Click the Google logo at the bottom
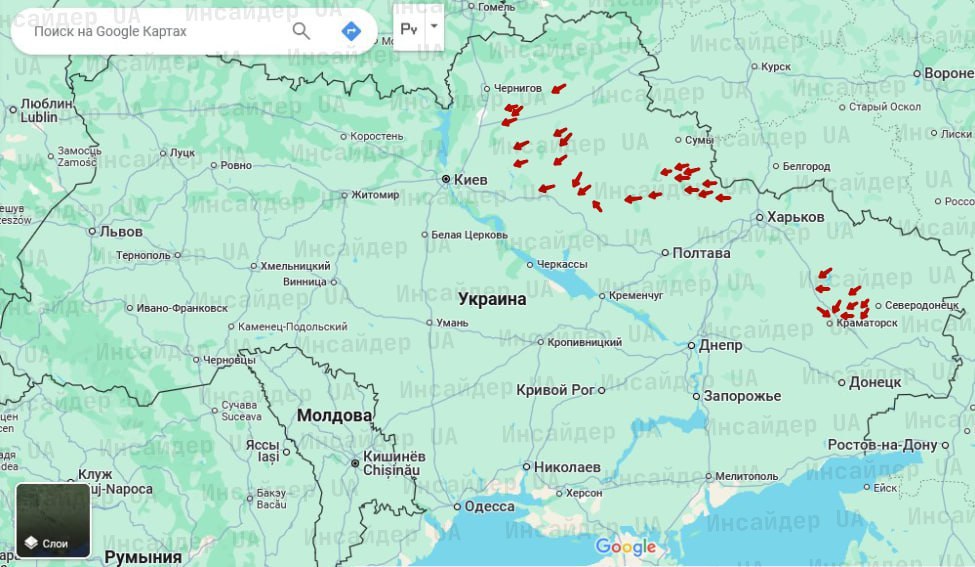 [x=626, y=547]
